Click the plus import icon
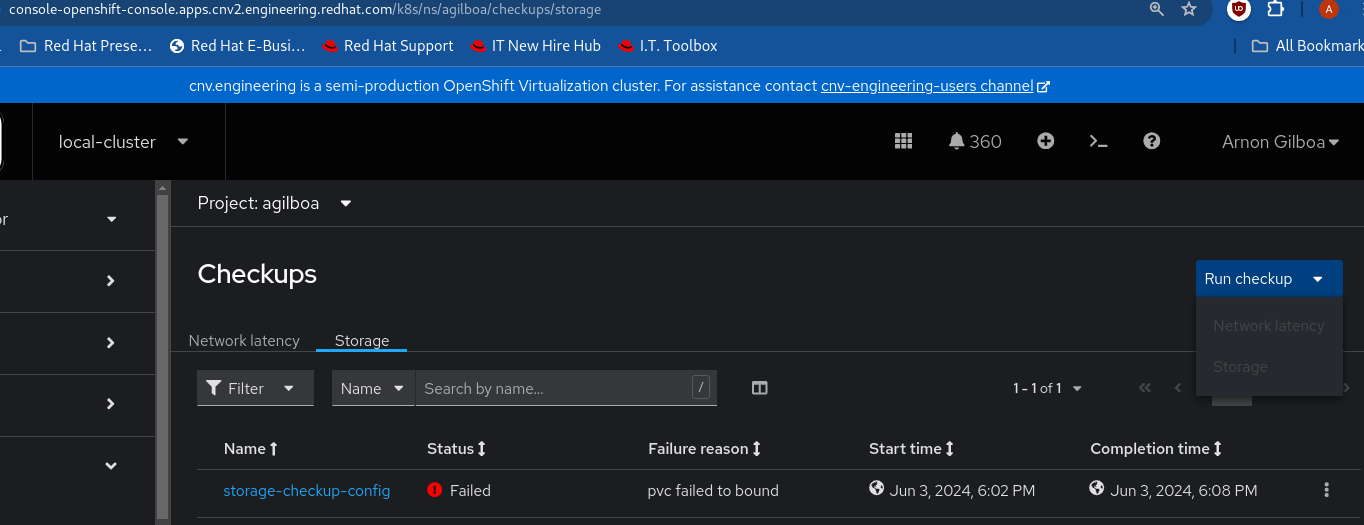Image resolution: width=1364 pixels, height=525 pixels. tap(1045, 142)
